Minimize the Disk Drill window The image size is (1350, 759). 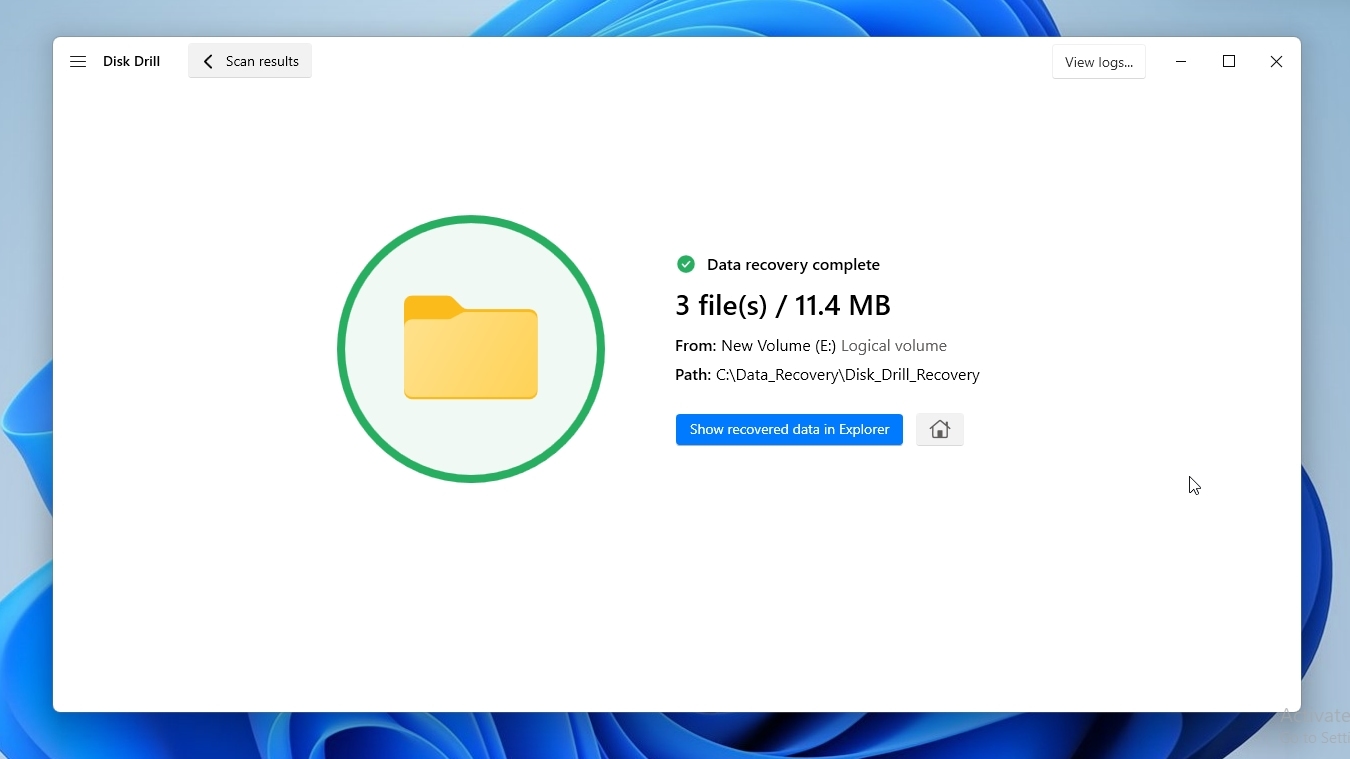(x=1181, y=61)
